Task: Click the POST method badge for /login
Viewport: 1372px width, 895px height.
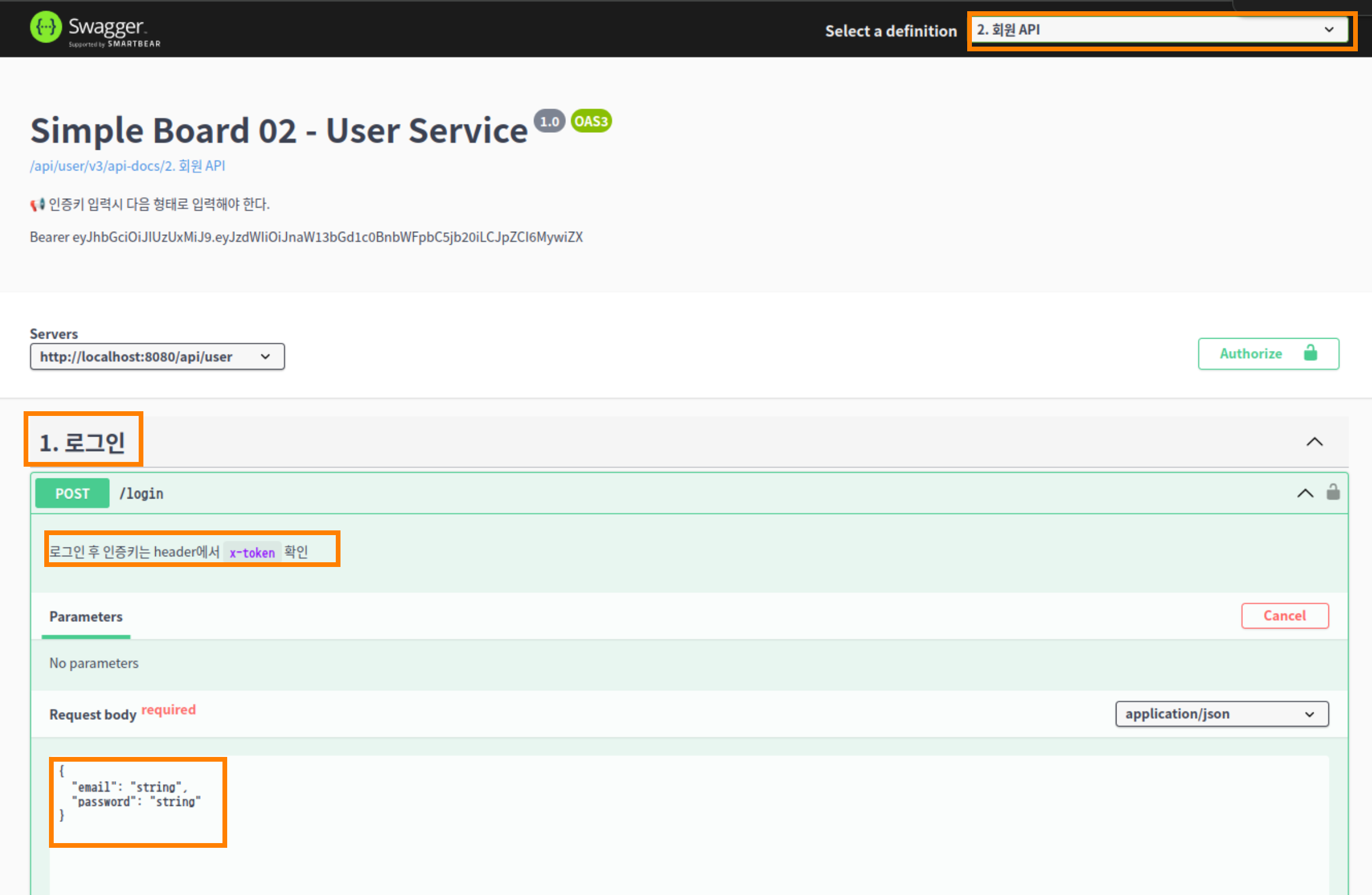Action: point(72,493)
